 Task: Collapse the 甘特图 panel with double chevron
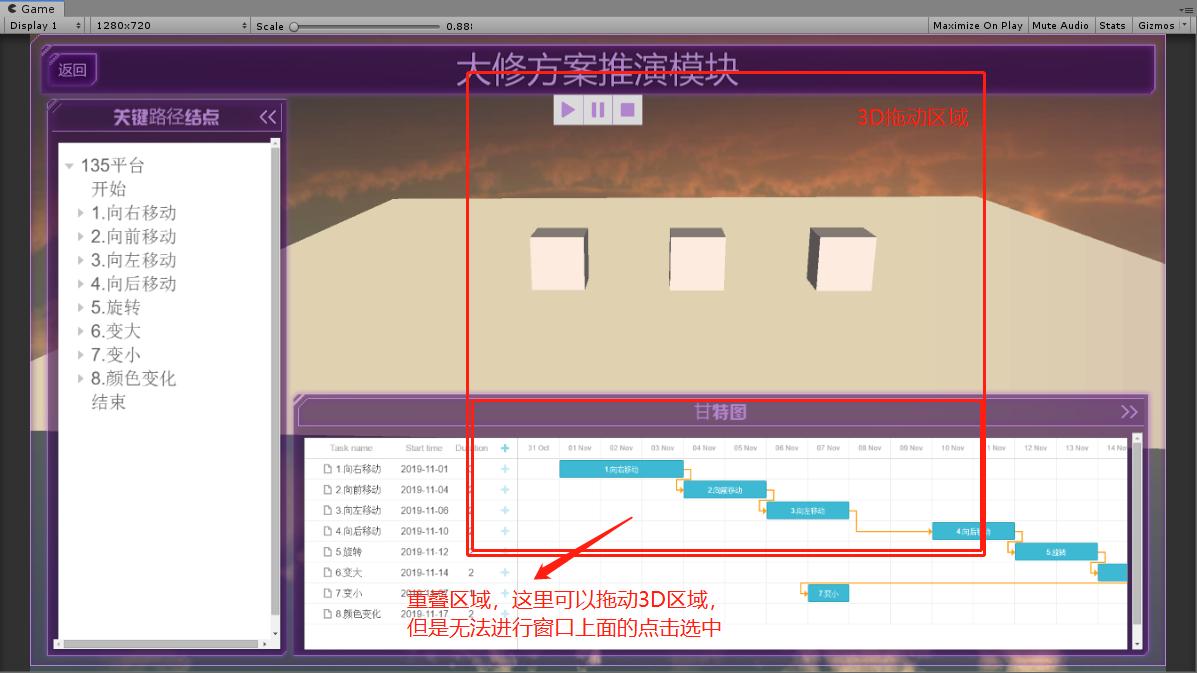[x=1129, y=412]
